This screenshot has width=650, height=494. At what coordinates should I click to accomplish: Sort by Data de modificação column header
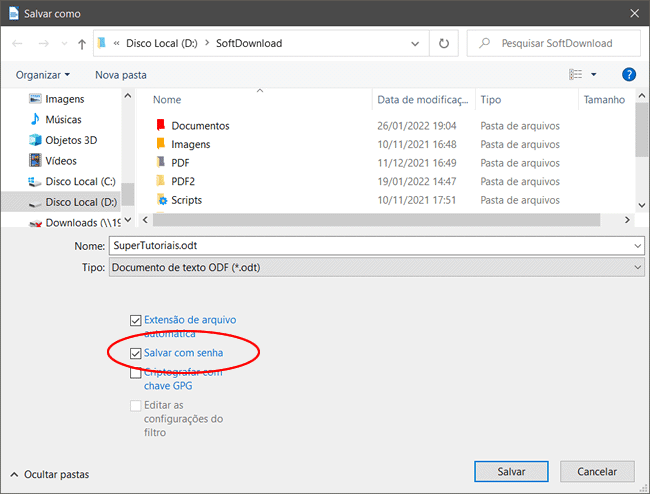click(x=422, y=100)
